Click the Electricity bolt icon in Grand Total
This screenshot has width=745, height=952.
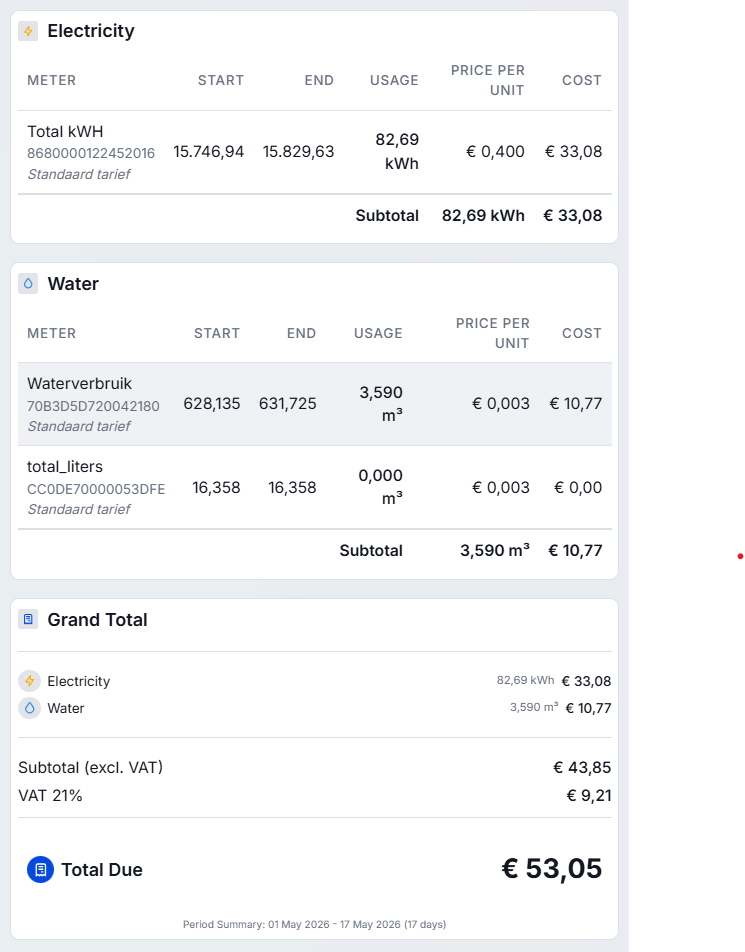click(x=29, y=681)
